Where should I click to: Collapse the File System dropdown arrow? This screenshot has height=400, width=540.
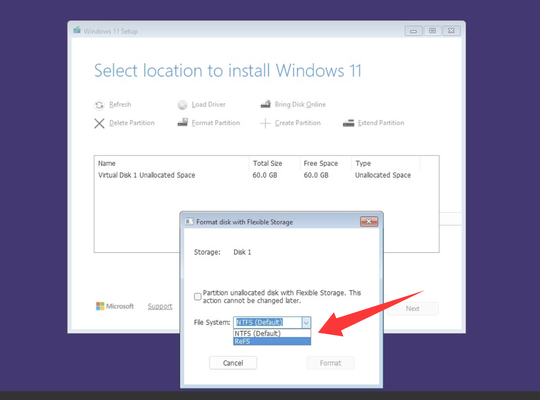tap(306, 323)
